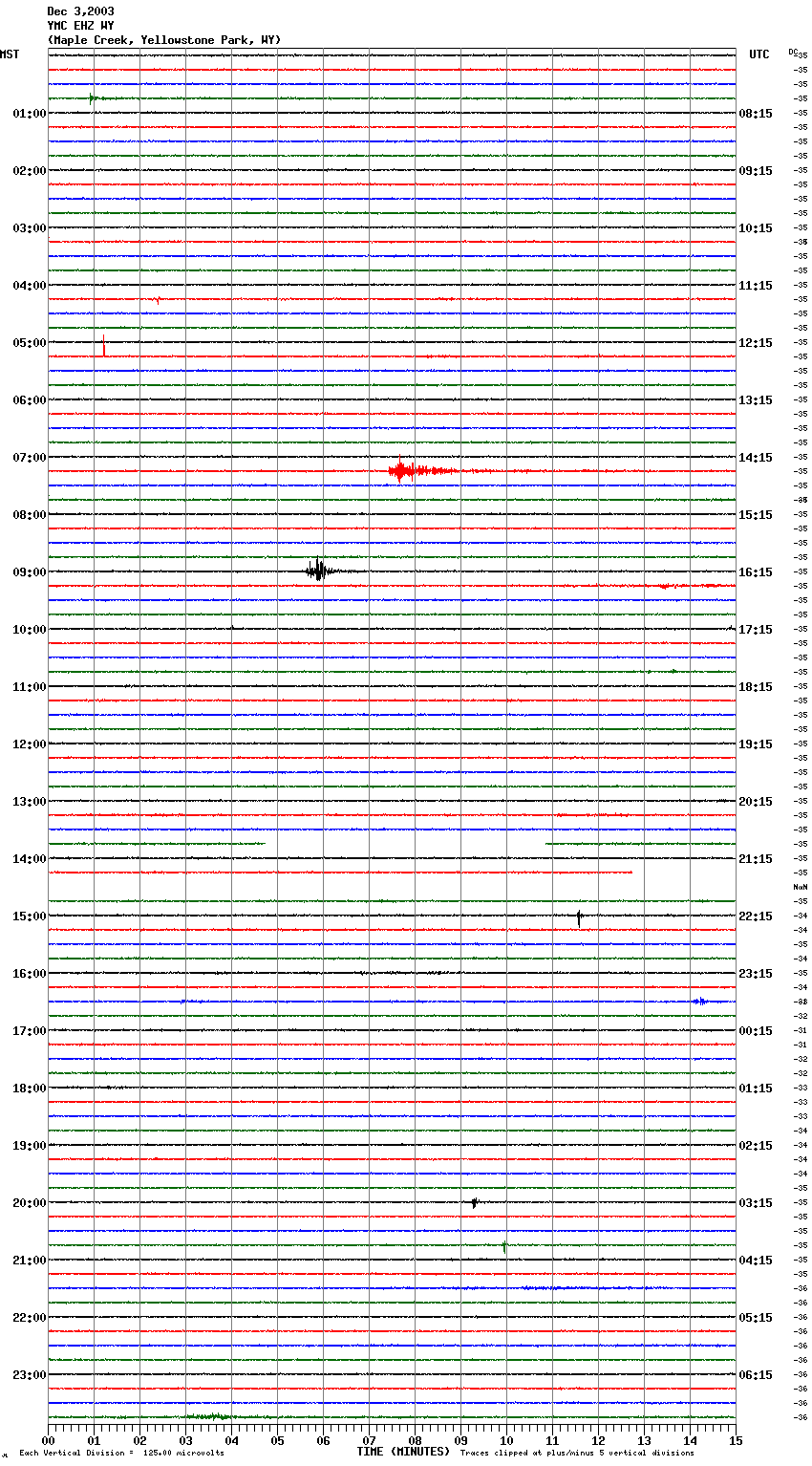Click the NaN value in the DC column
Image resolution: width=812 pixels, height=1466 pixels.
[x=801, y=887]
